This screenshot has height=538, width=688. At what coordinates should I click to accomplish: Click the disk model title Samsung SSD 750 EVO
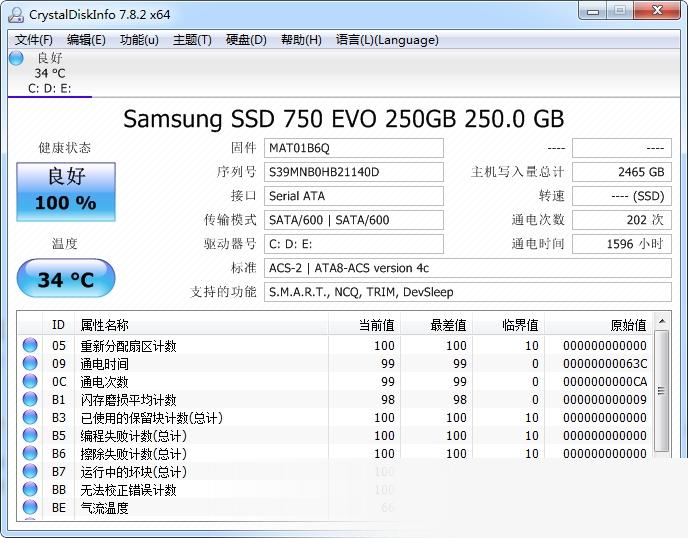[343, 119]
